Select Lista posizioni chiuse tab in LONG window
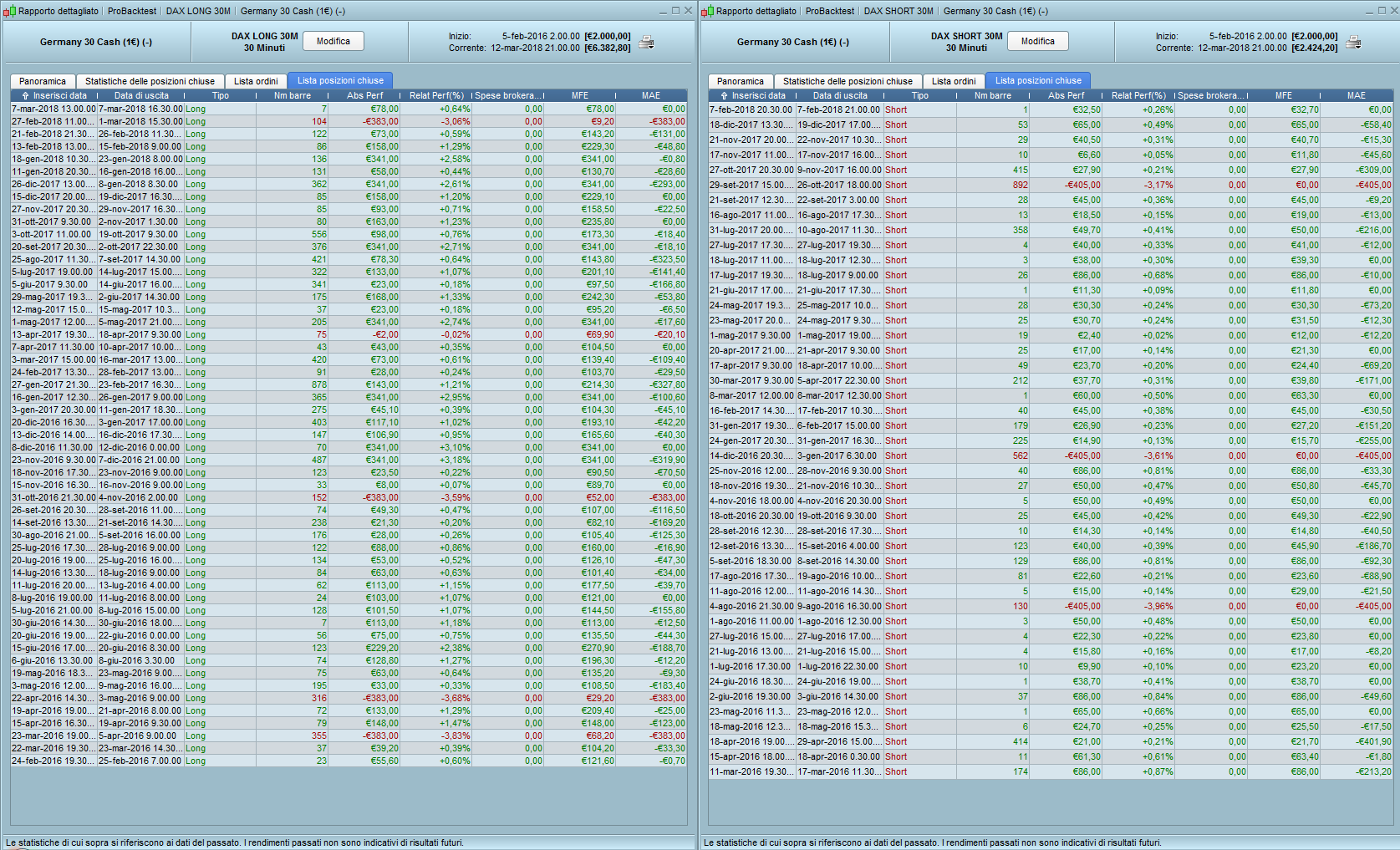 pos(340,80)
